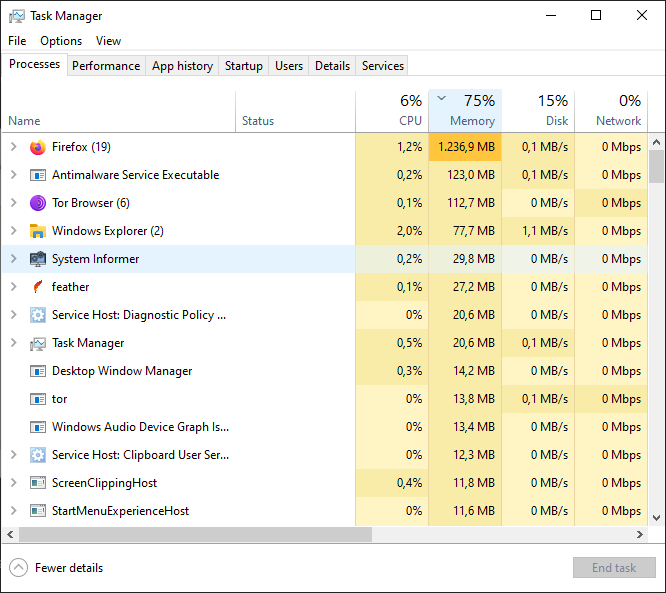Click the vertical scrollbar thumb
Screen dimensions: 666x593
coord(656,167)
